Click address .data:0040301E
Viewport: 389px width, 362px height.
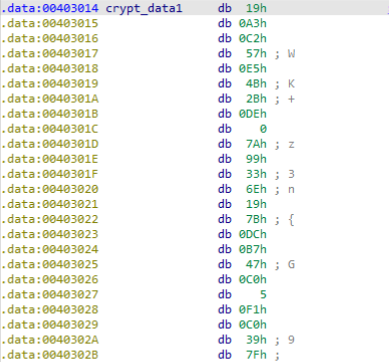pyautogui.click(x=50, y=159)
